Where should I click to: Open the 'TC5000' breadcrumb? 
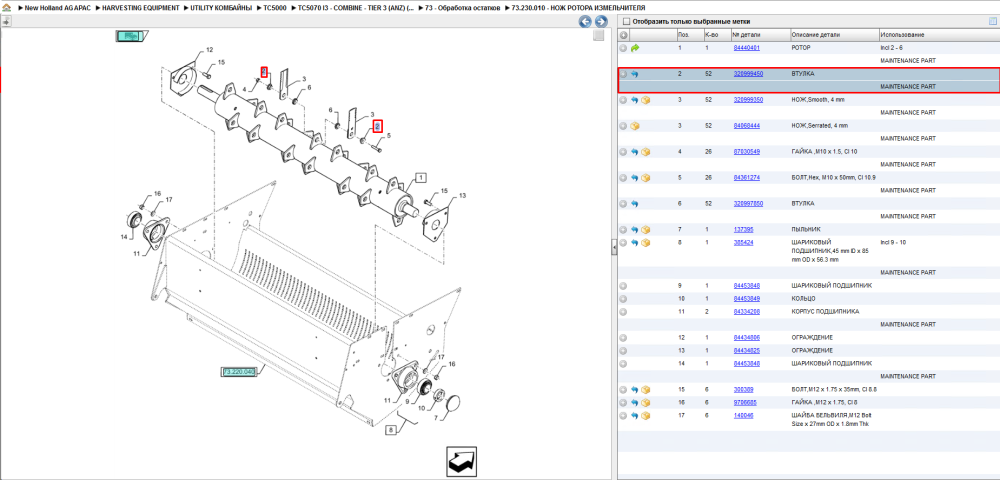(276, 8)
